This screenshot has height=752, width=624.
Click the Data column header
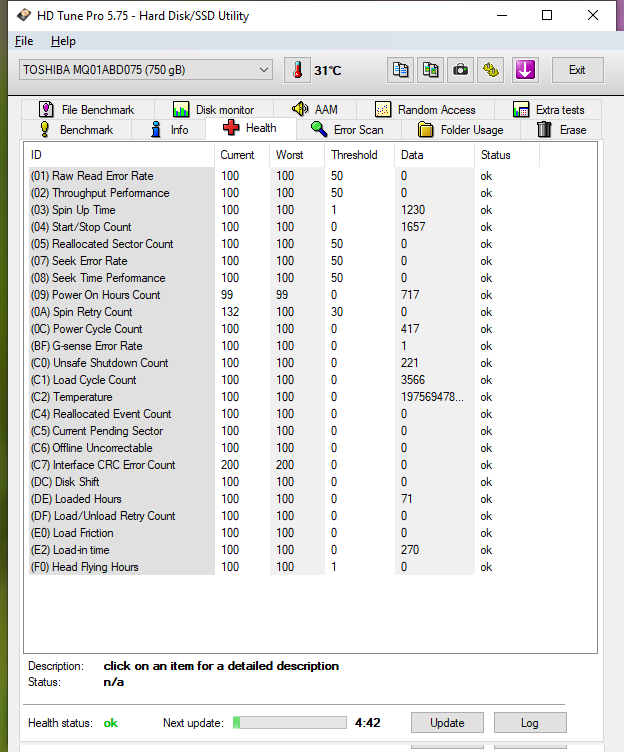[x=435, y=155]
